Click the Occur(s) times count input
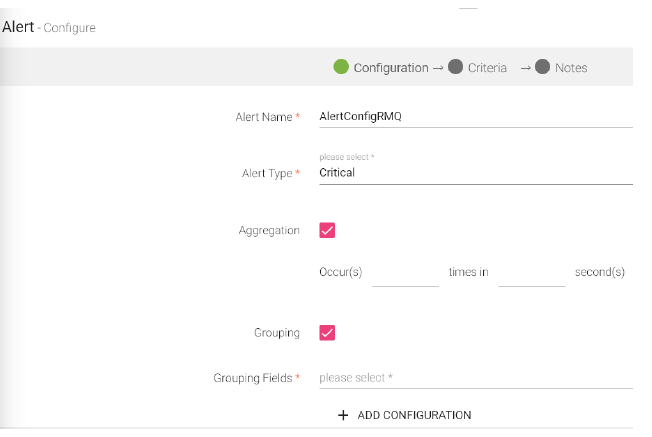The image size is (652, 437). pyautogui.click(x=405, y=273)
